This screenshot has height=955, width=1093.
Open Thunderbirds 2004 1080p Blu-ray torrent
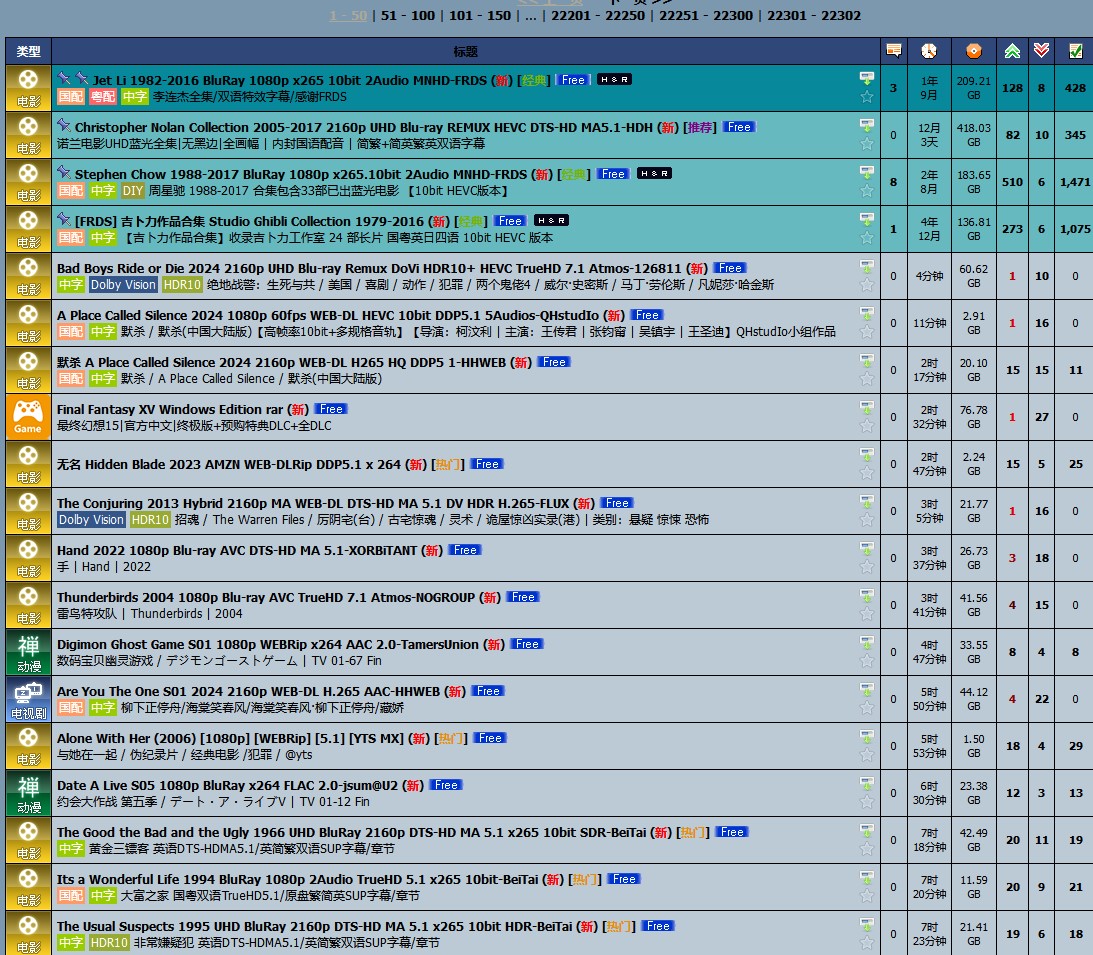tap(266, 597)
